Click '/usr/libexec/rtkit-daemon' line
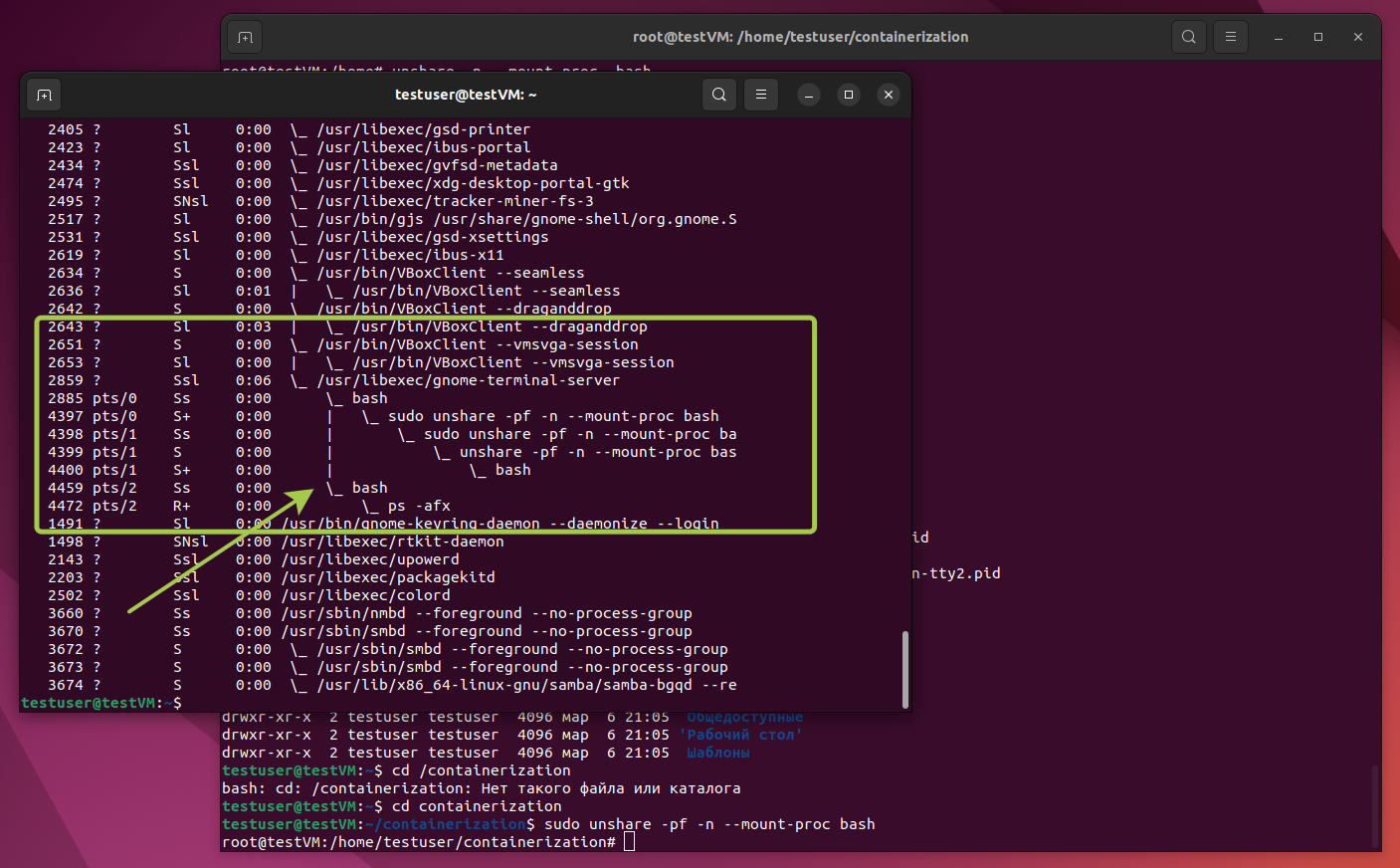 click(276, 542)
